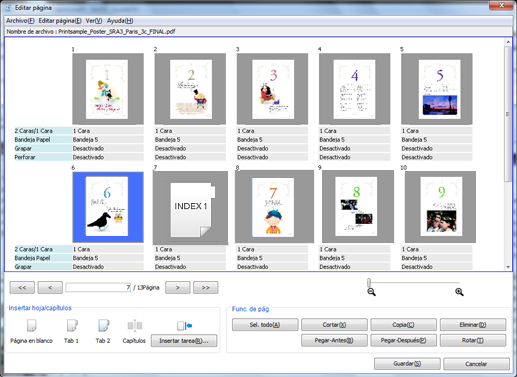Click the Guardar button
517x377 pixels.
407,364
